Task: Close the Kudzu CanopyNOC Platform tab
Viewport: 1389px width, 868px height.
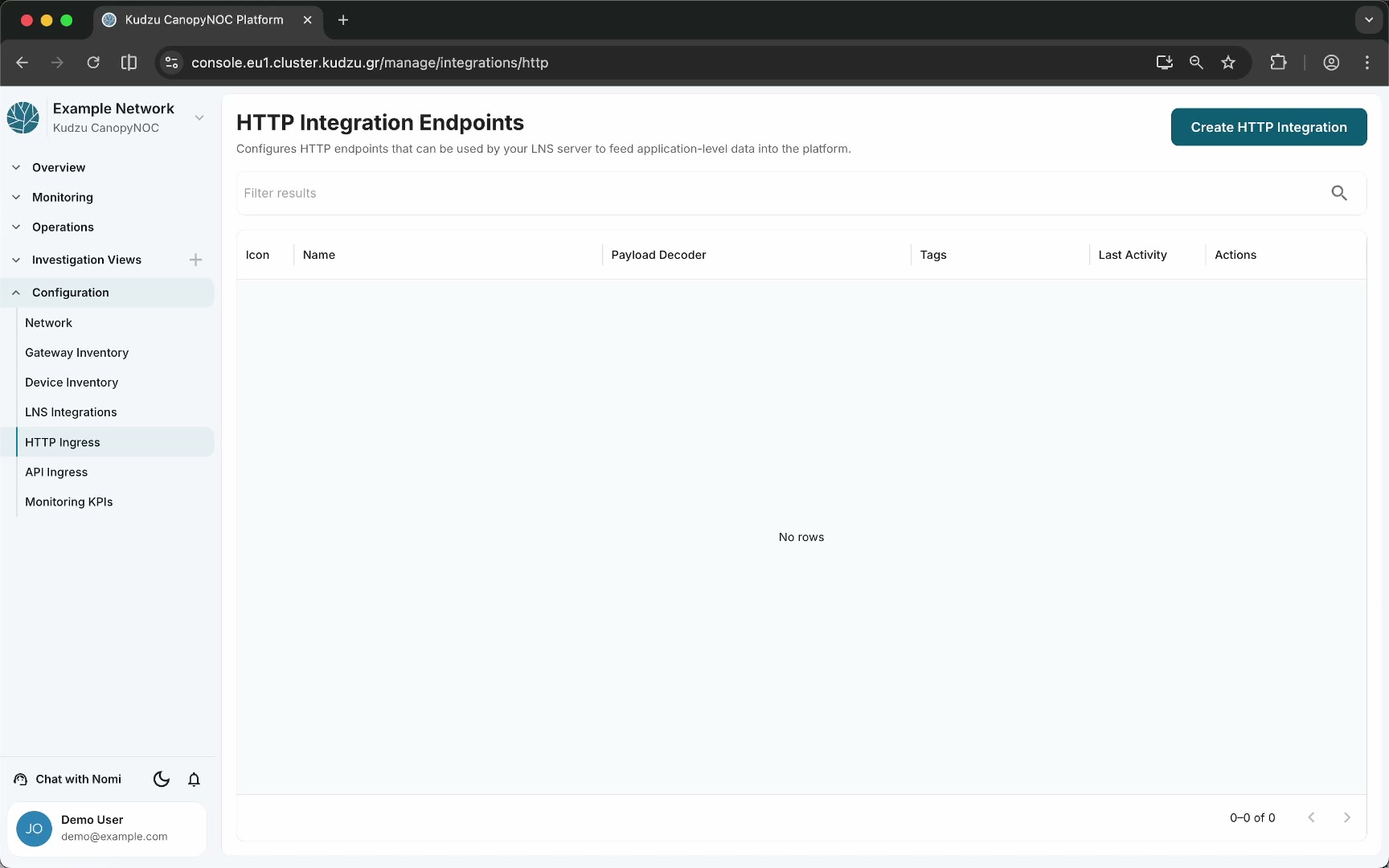Action: click(x=307, y=20)
